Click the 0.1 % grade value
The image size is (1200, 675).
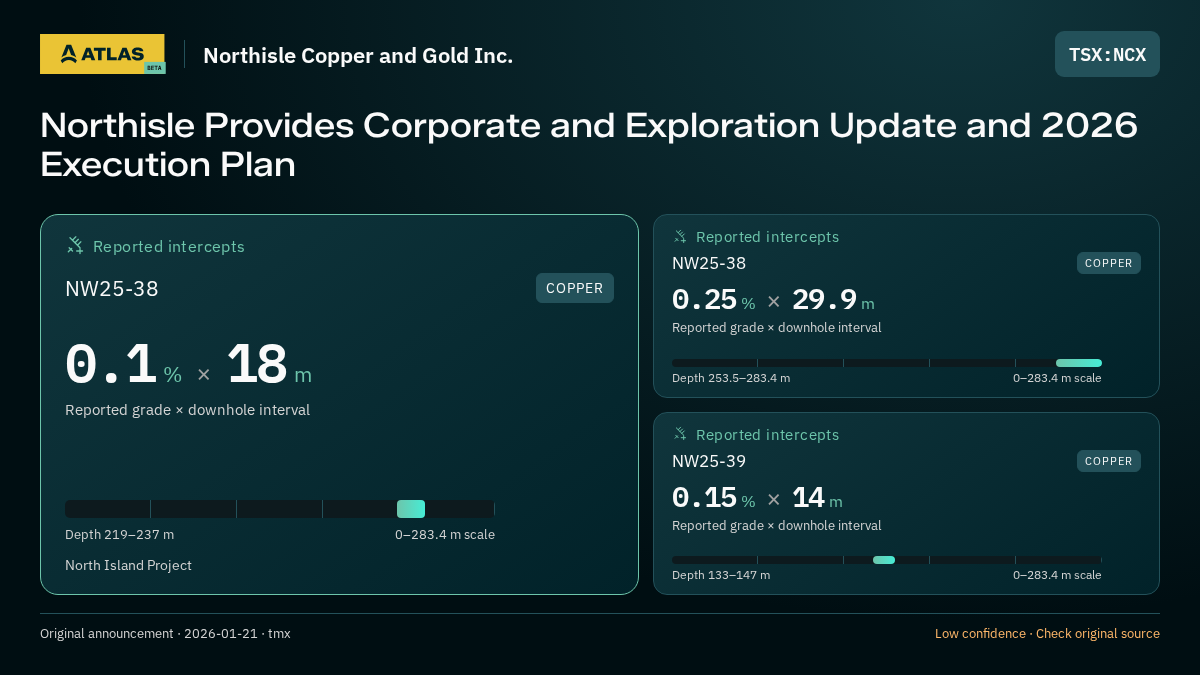pos(124,366)
